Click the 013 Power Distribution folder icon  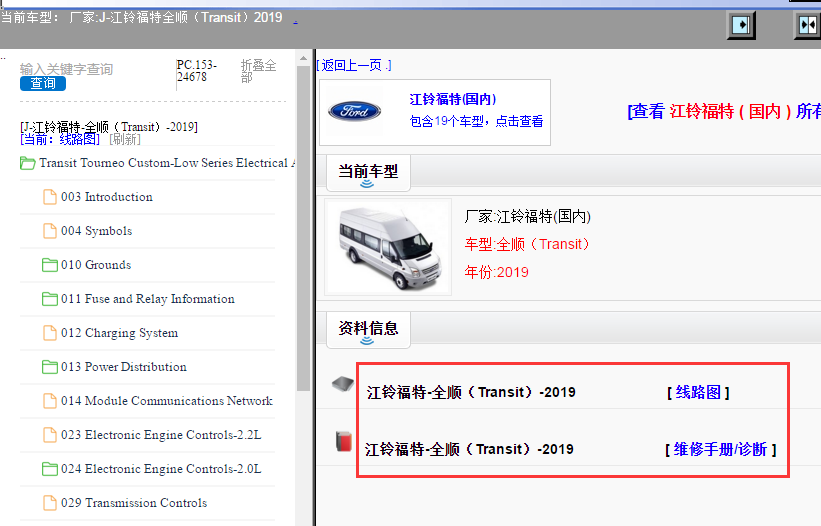pos(50,367)
